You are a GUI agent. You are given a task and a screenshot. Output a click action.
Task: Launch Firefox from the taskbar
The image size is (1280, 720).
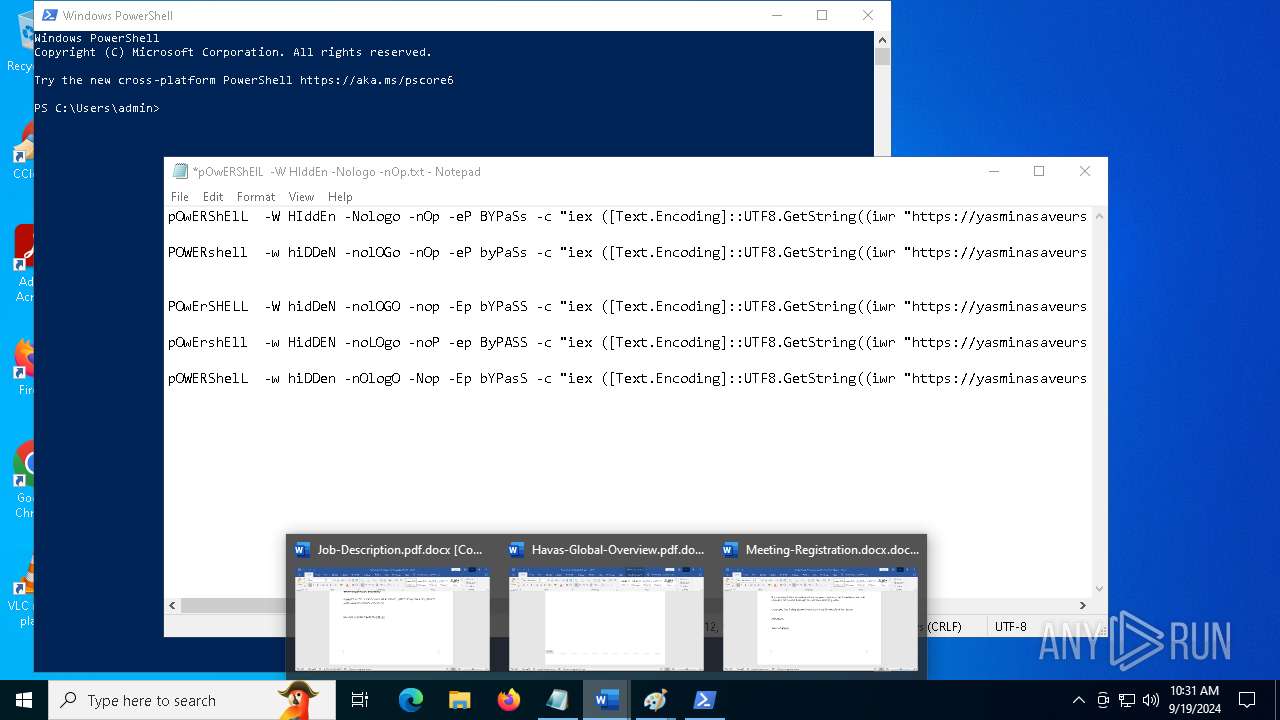click(509, 700)
